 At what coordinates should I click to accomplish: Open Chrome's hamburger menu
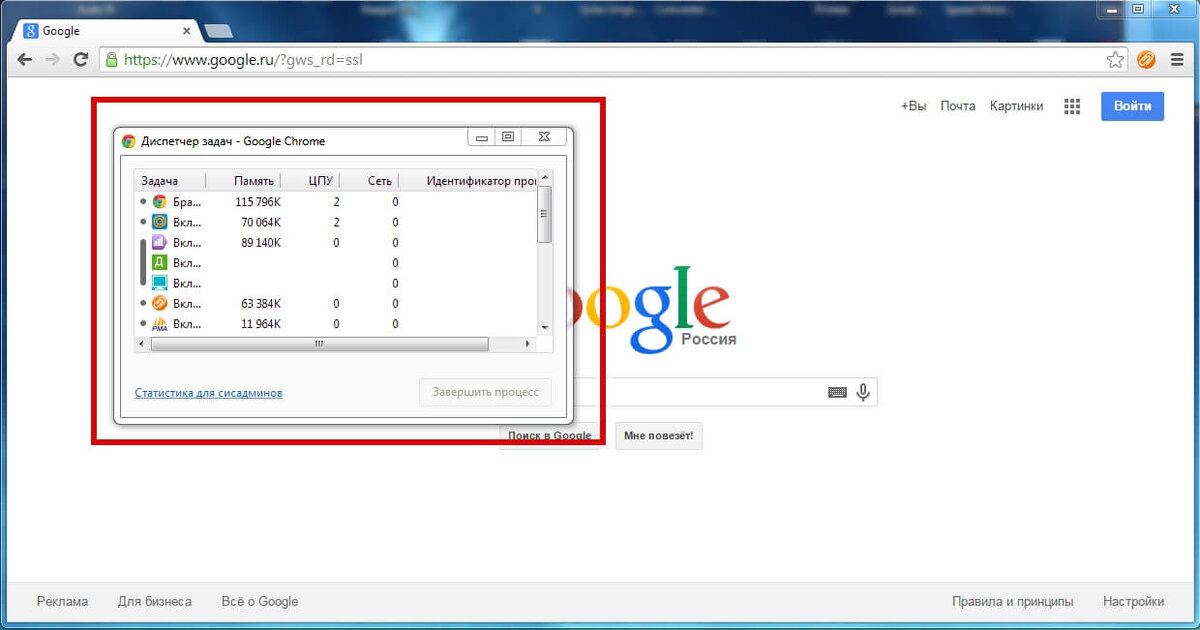click(x=1175, y=60)
